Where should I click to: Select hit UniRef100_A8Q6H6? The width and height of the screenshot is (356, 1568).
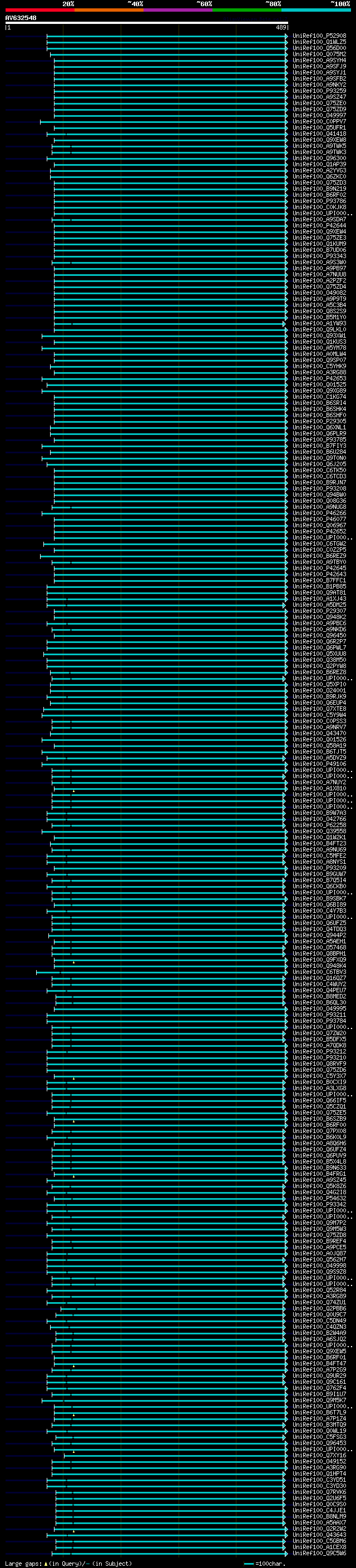(319, 1143)
